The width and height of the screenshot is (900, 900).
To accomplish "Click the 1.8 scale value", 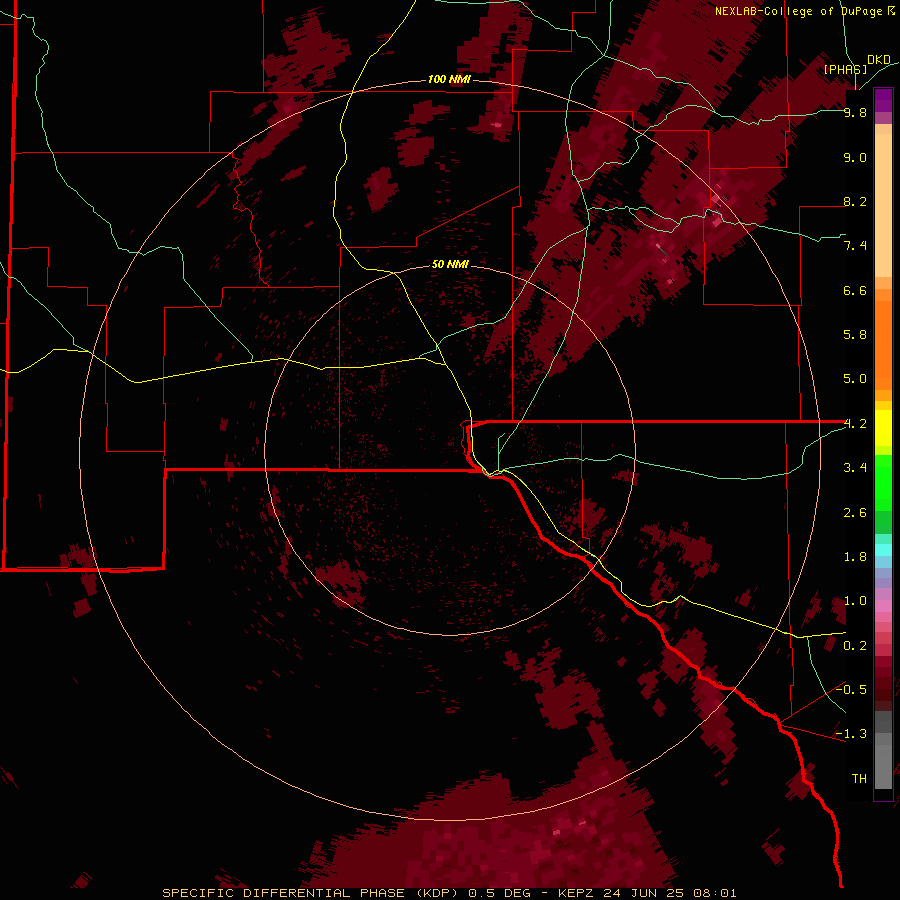I will coord(855,557).
